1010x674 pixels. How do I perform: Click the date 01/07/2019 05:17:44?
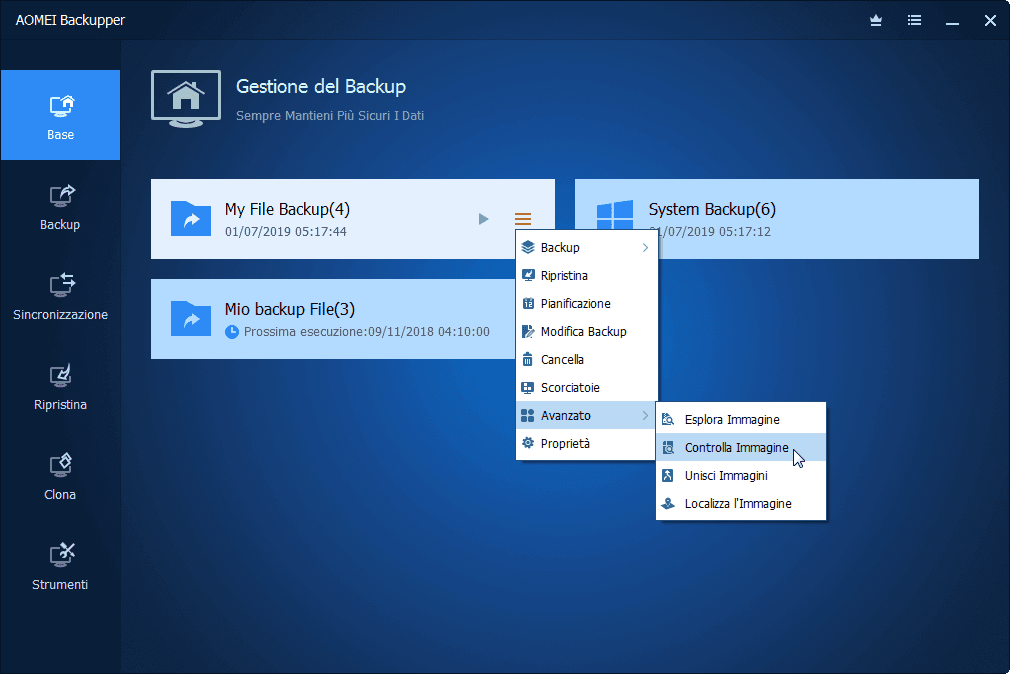[285, 232]
